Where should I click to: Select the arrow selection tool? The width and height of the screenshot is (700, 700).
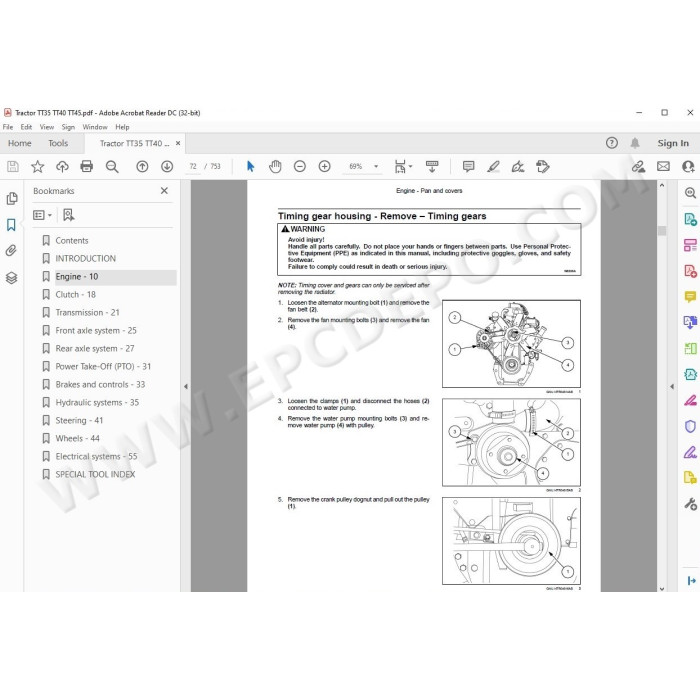tap(250, 167)
